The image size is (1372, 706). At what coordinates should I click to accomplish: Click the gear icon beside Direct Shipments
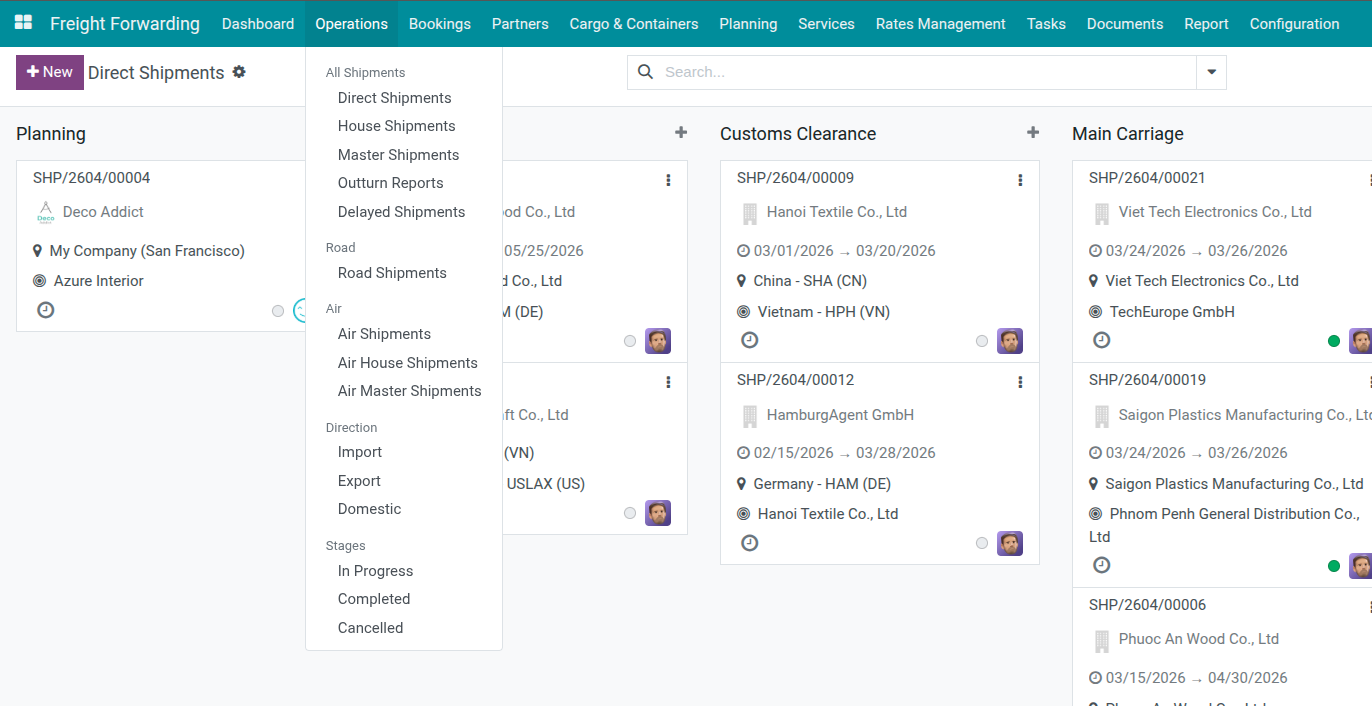[x=239, y=72]
